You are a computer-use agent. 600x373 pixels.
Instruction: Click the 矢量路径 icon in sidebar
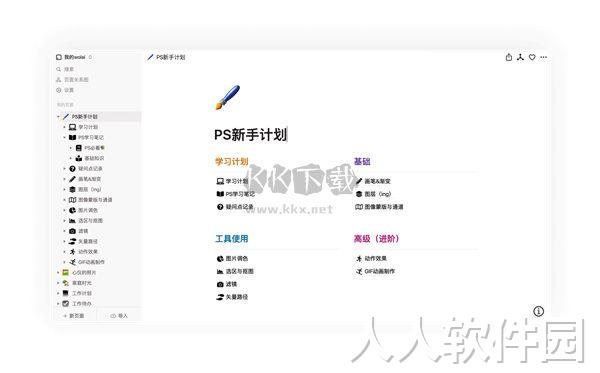pyautogui.click(x=72, y=241)
